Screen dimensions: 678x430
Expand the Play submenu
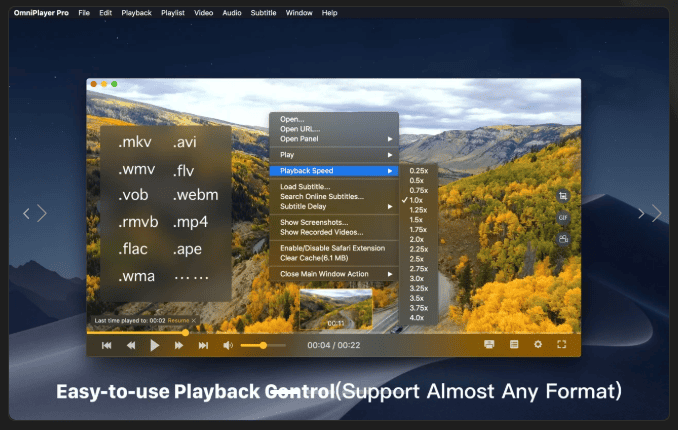coord(333,155)
